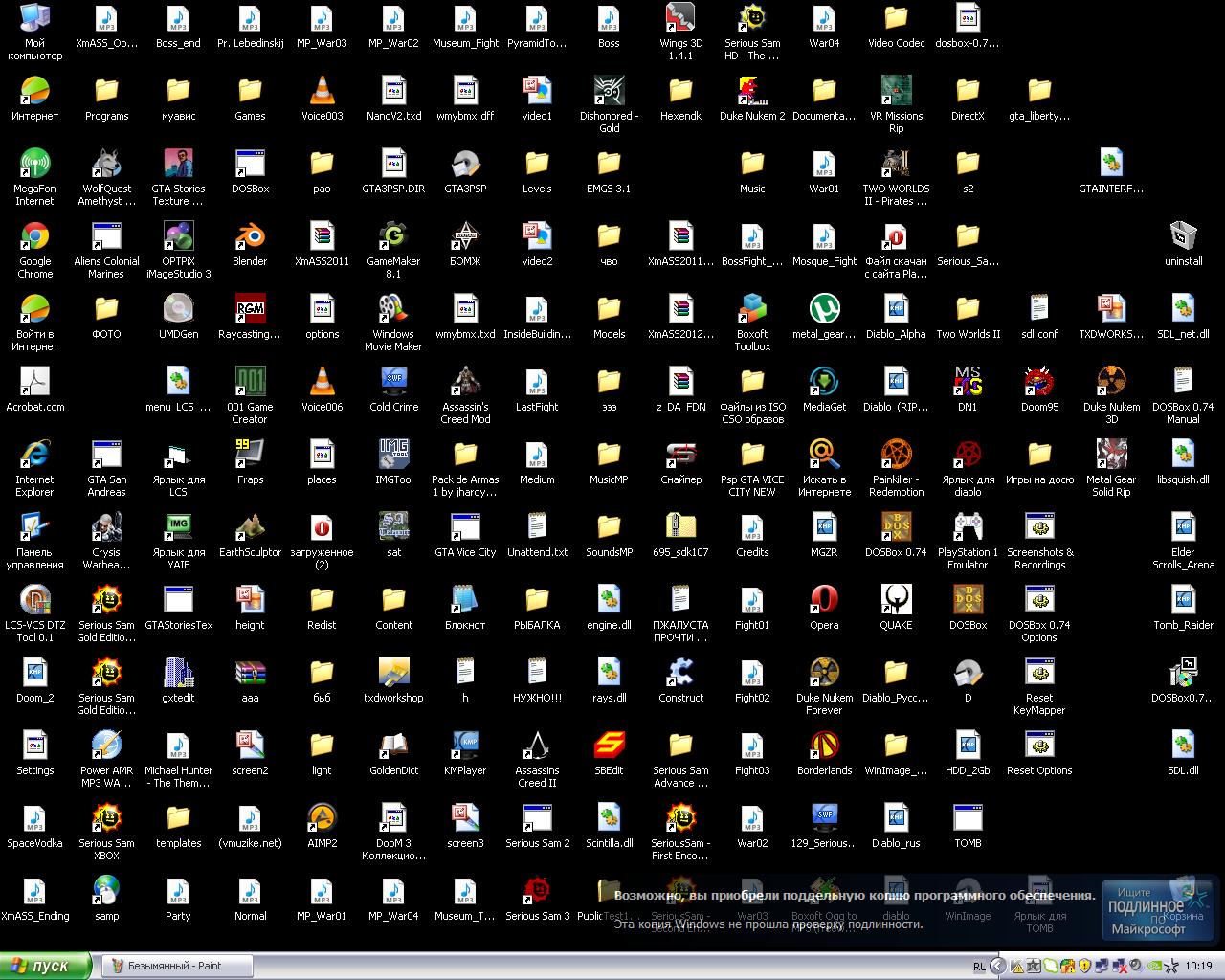This screenshot has width=1225, height=980.
Task: Open the SDL.dll file
Action: click(1183, 745)
